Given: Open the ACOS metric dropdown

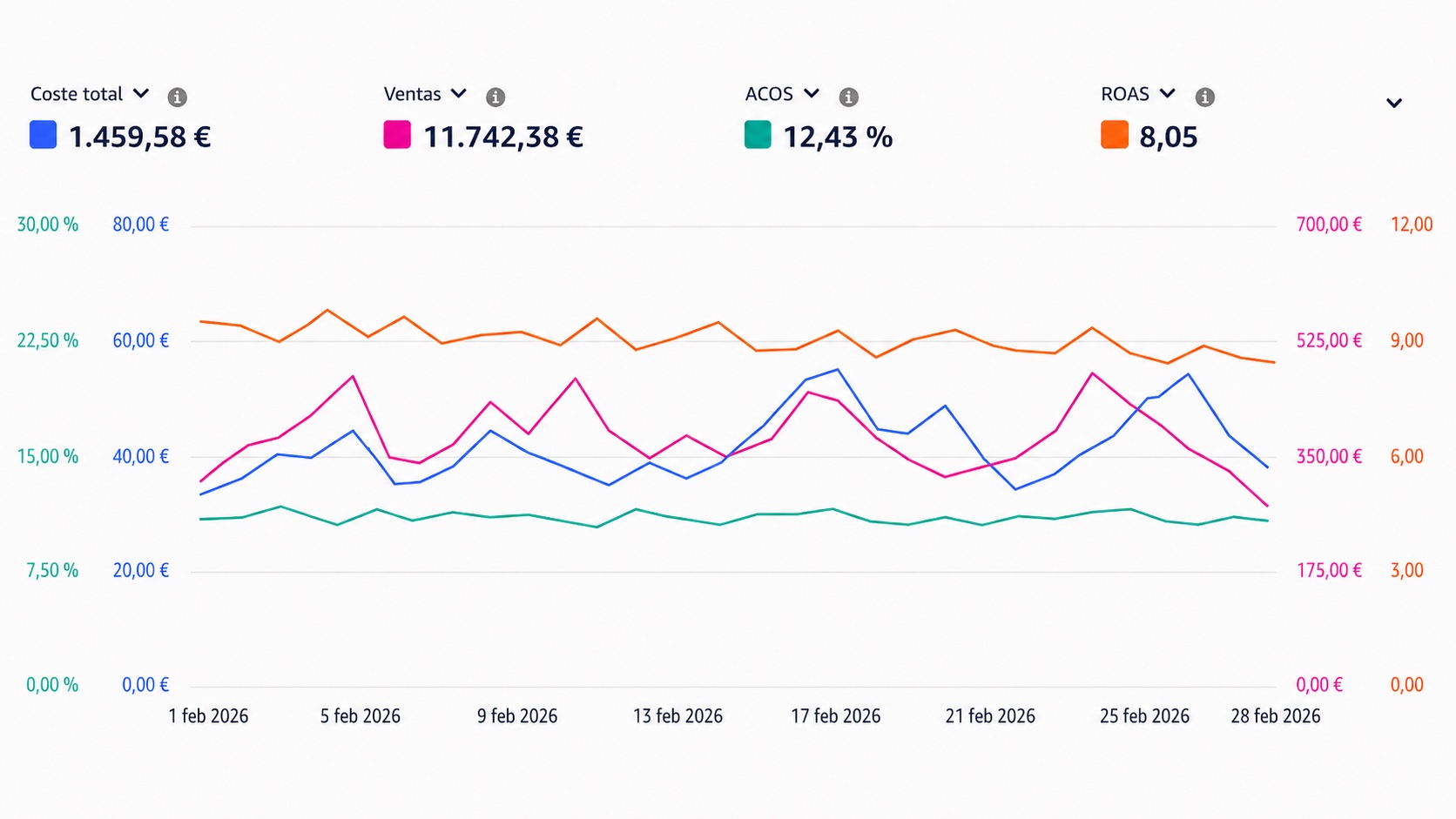Looking at the screenshot, I should point(782,94).
